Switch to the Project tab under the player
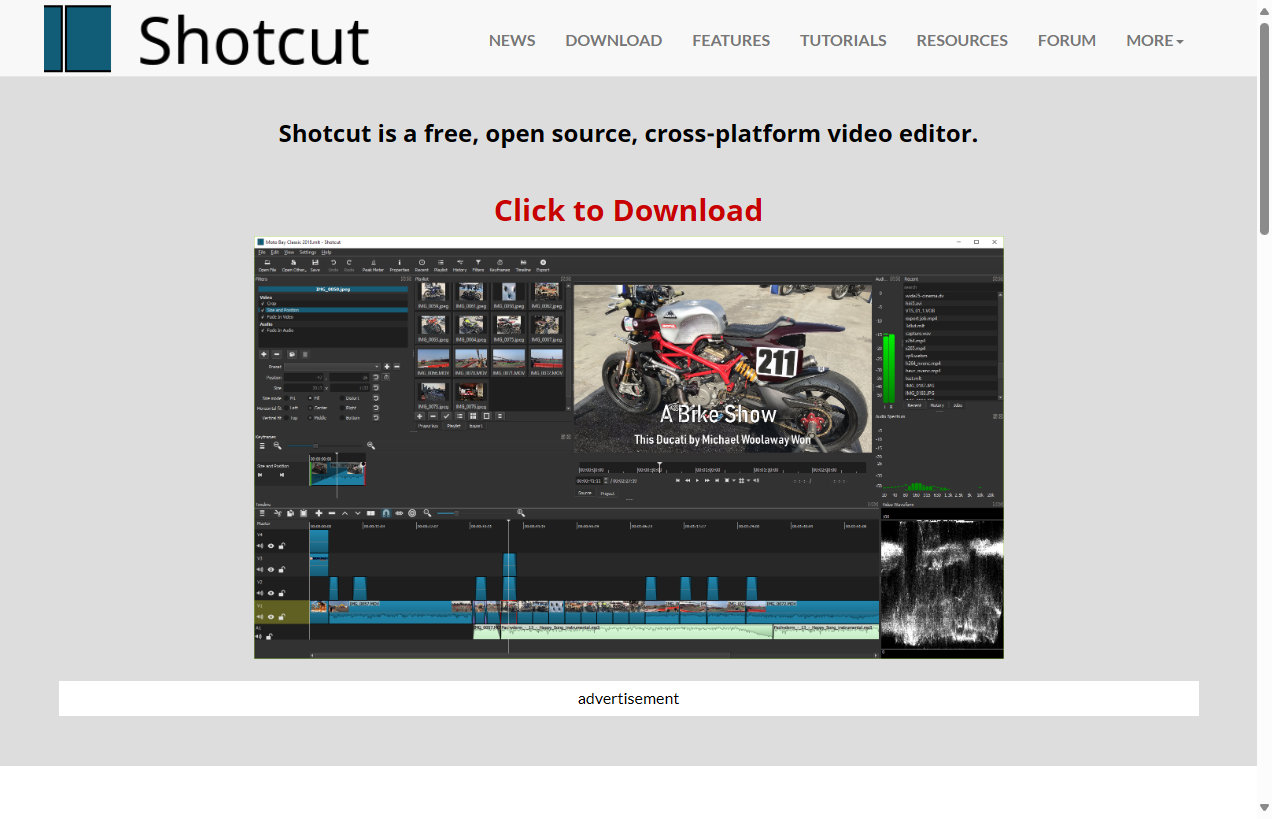 click(609, 493)
